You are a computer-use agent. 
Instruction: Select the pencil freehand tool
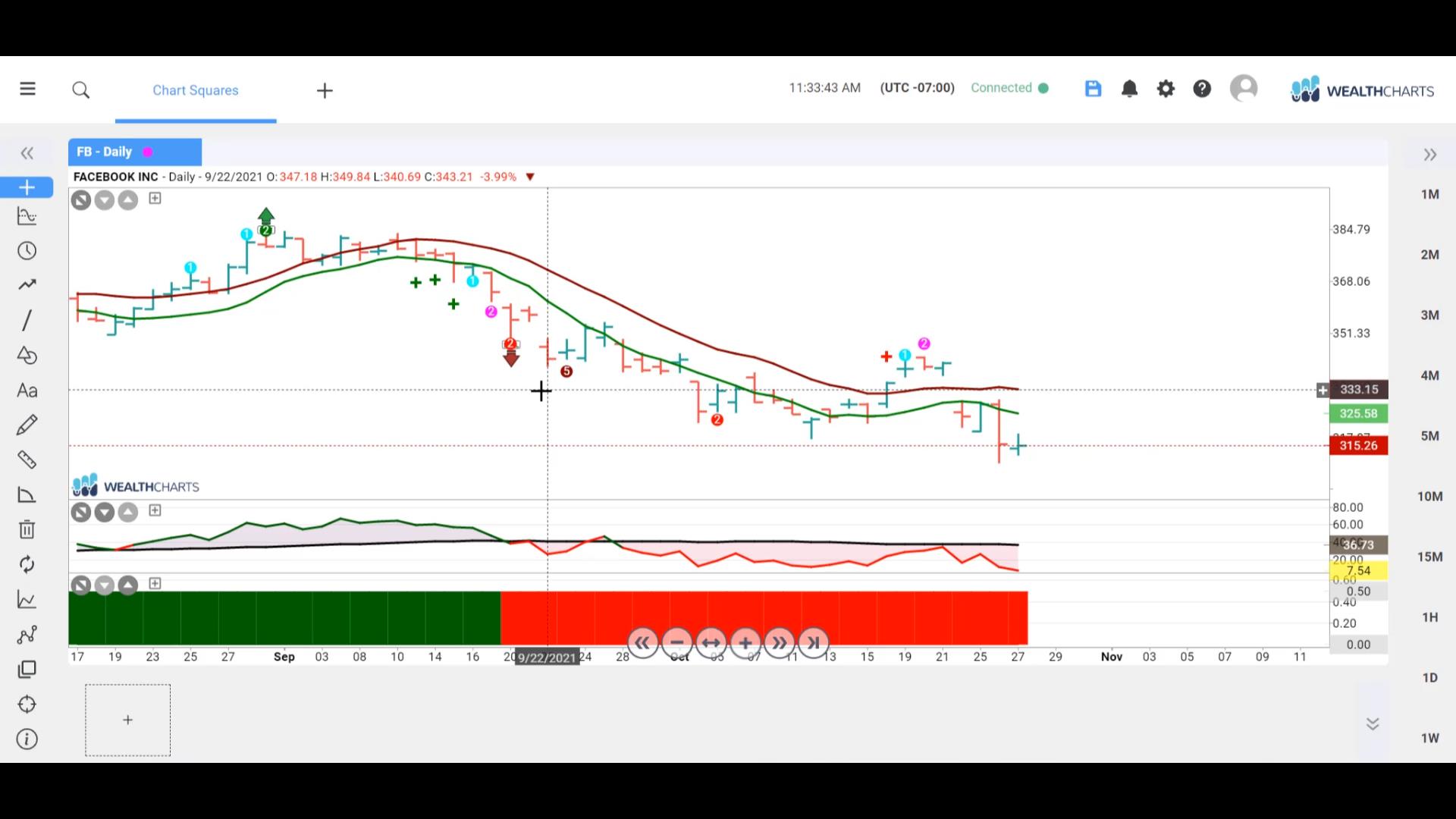pos(27,425)
